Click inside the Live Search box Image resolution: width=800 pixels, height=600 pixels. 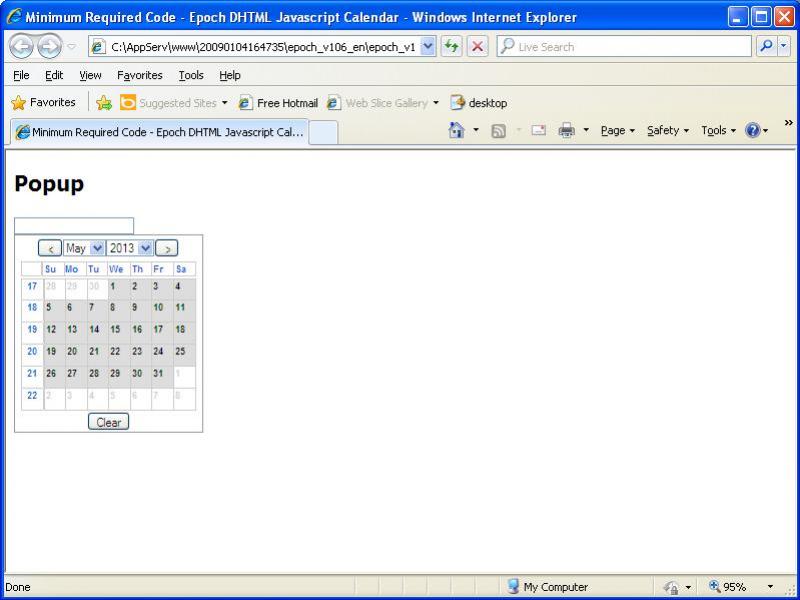623,47
